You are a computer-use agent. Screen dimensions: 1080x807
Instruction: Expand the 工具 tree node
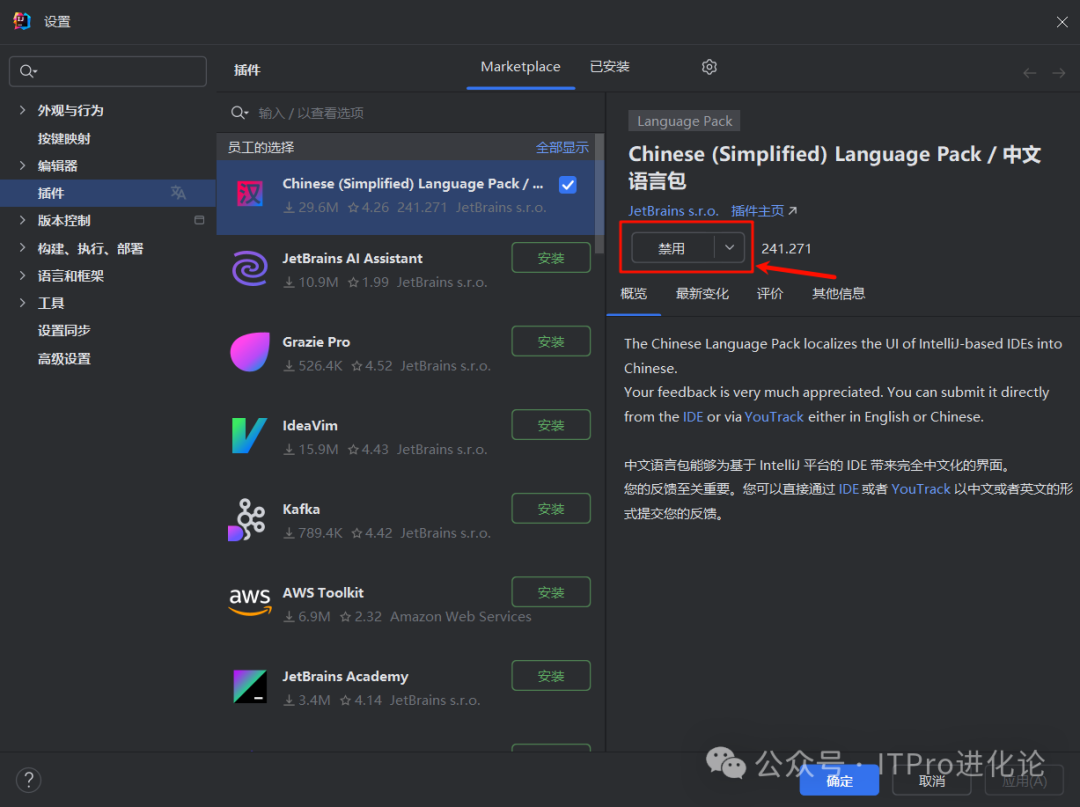[x=22, y=303]
